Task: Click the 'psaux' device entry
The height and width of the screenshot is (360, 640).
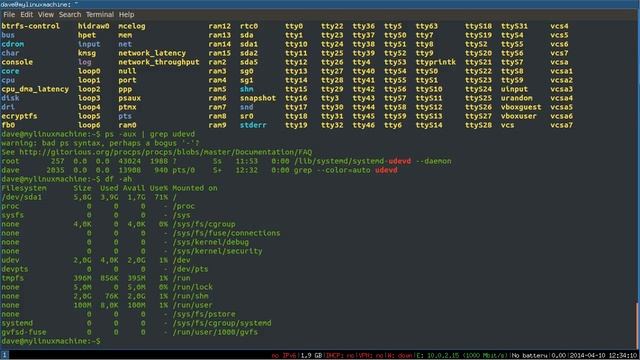Action: [x=129, y=98]
